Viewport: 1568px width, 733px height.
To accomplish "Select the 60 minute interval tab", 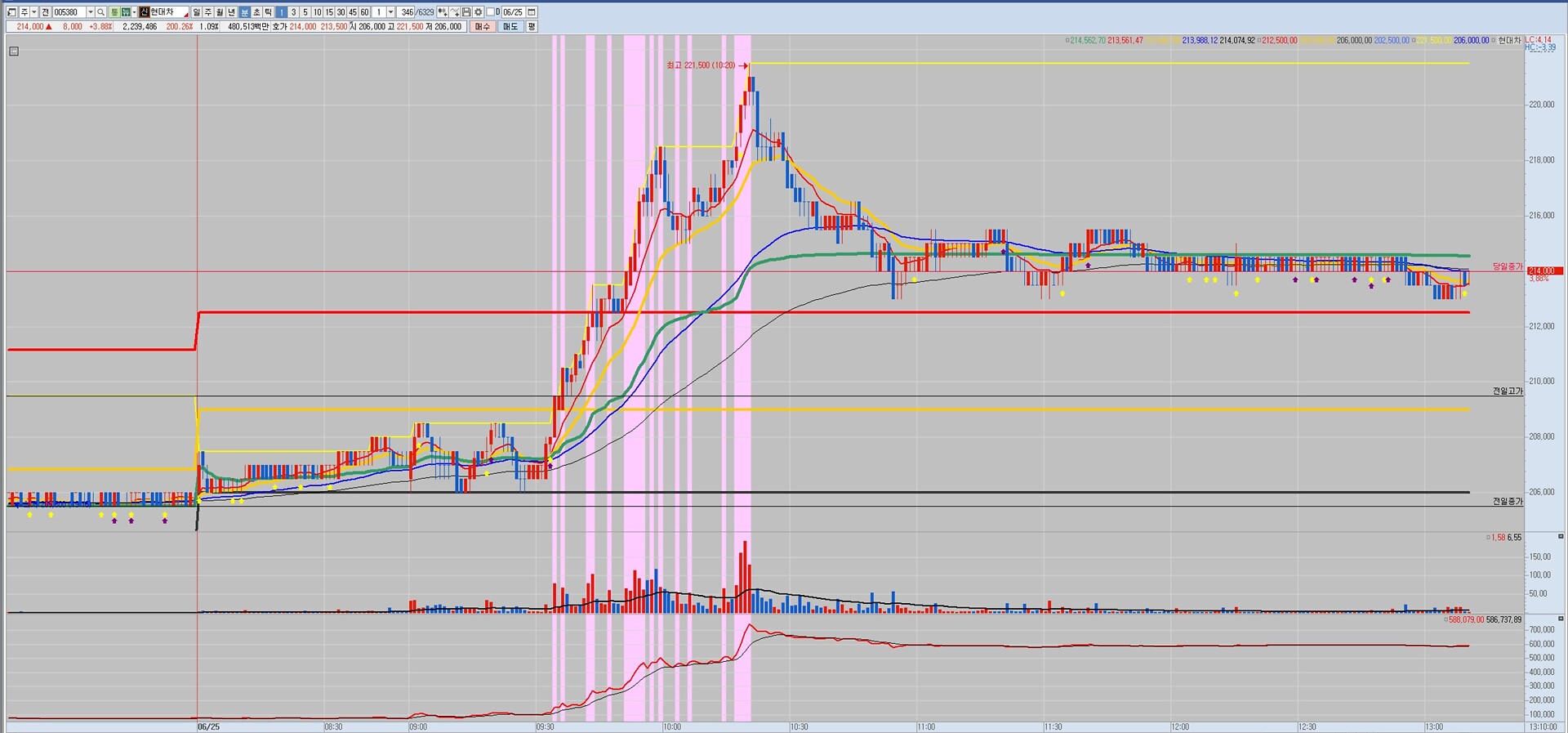I will (364, 12).
